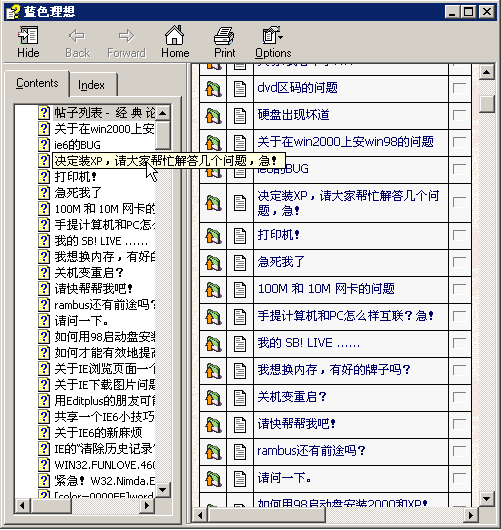Select 如何才能有效地提 tree item
Screen dimensions: 501x530
click(105, 353)
